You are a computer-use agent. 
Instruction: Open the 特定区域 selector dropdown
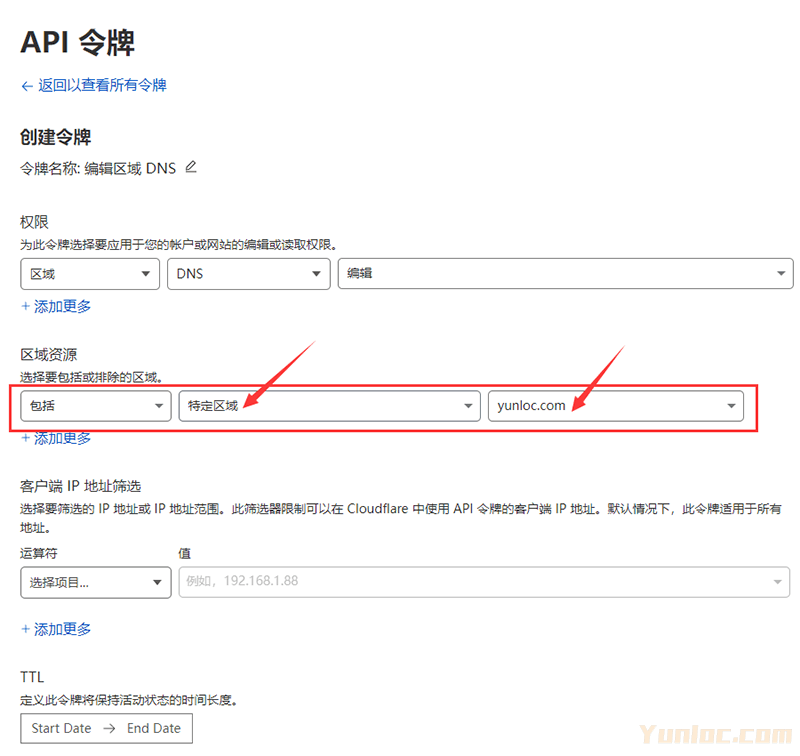coord(330,405)
